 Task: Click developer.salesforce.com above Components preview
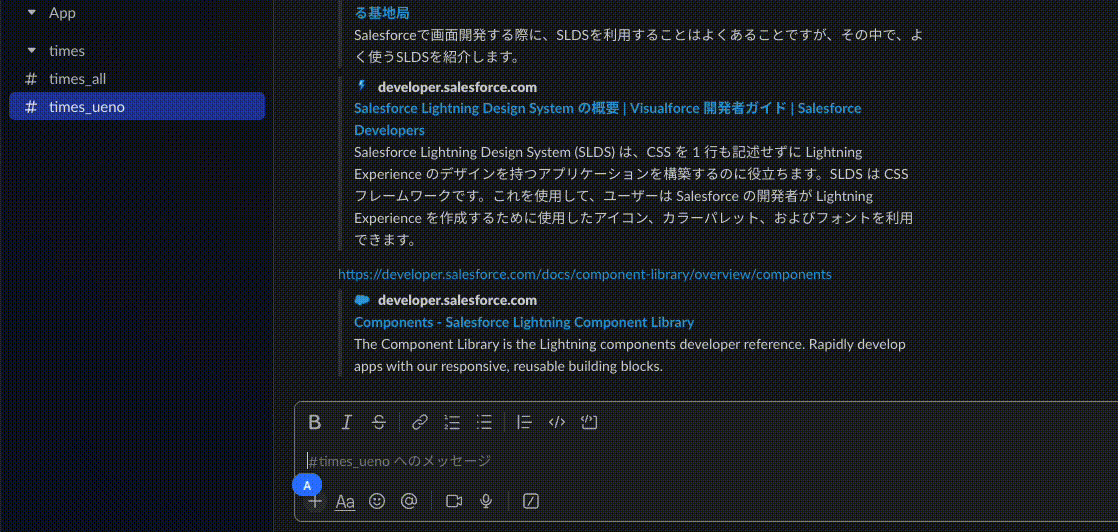[x=457, y=300]
